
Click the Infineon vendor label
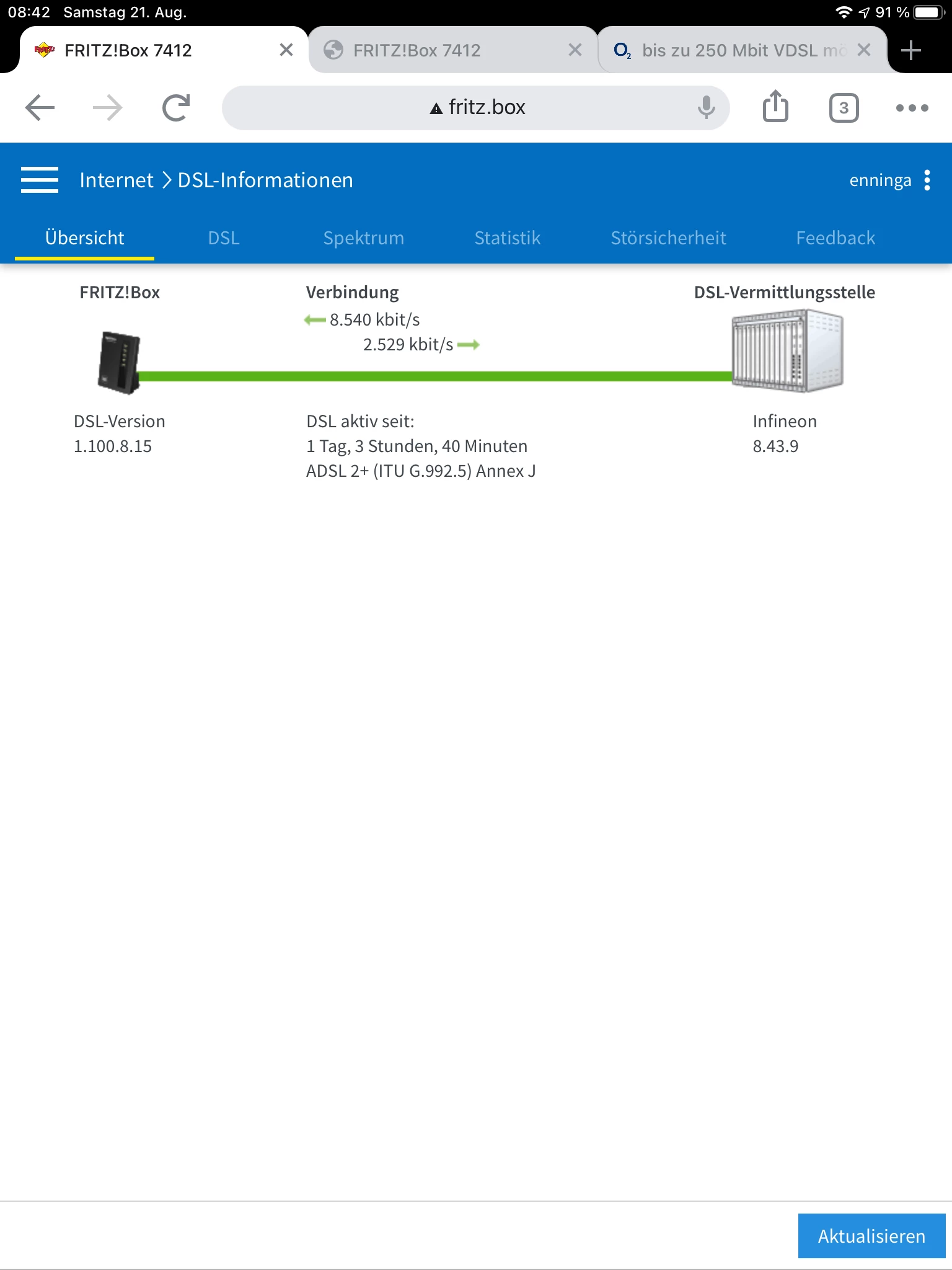(785, 422)
